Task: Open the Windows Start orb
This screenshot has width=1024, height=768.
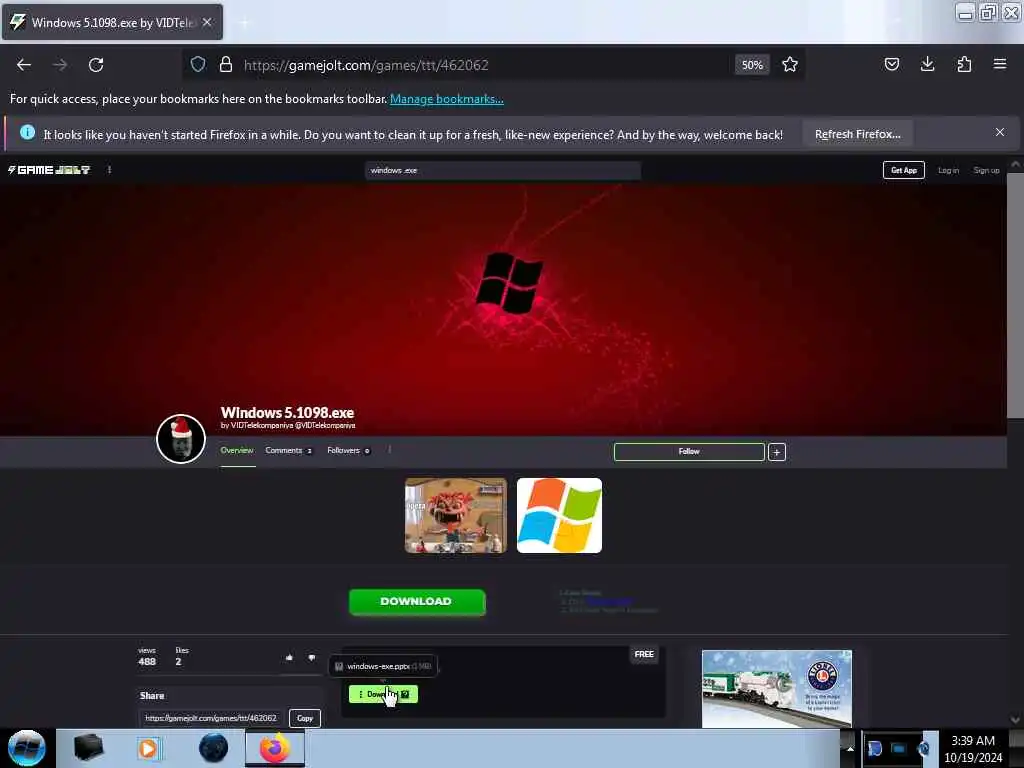Action: pos(27,748)
